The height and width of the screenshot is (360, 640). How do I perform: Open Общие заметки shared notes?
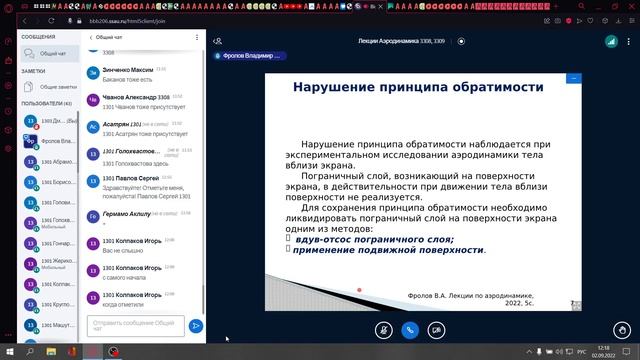click(x=50, y=87)
